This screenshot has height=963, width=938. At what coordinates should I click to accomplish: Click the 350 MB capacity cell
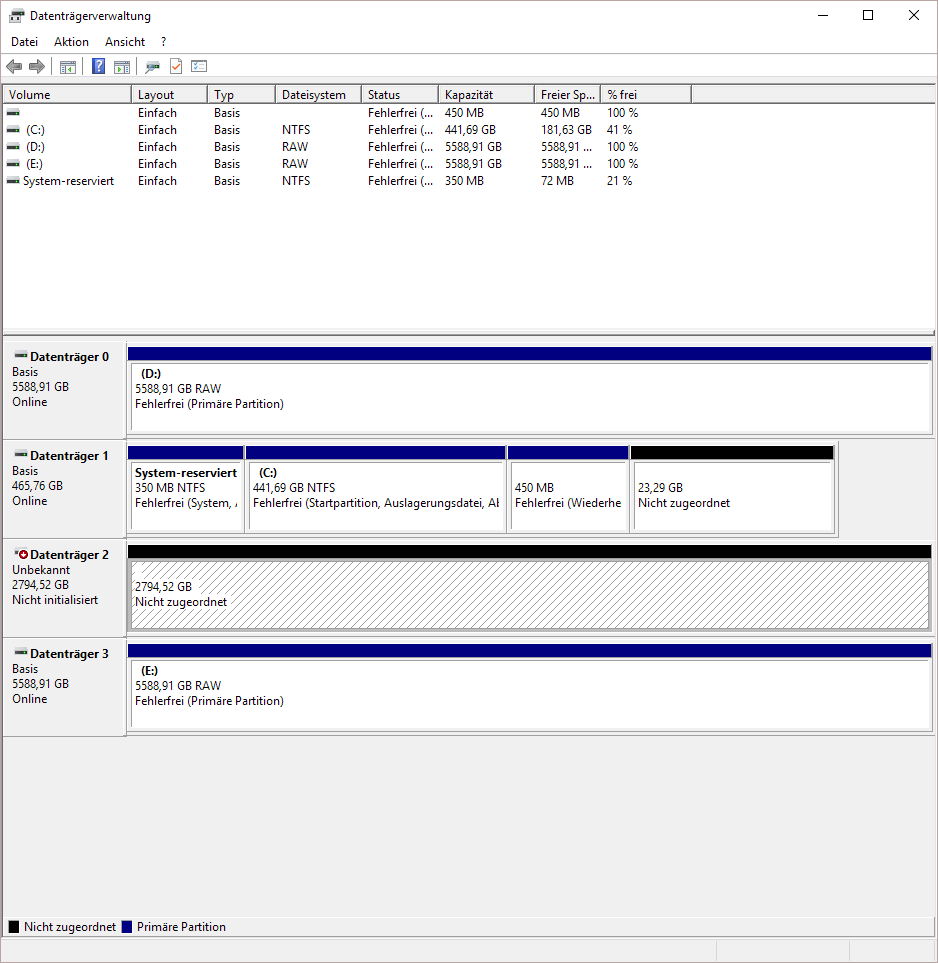(464, 181)
